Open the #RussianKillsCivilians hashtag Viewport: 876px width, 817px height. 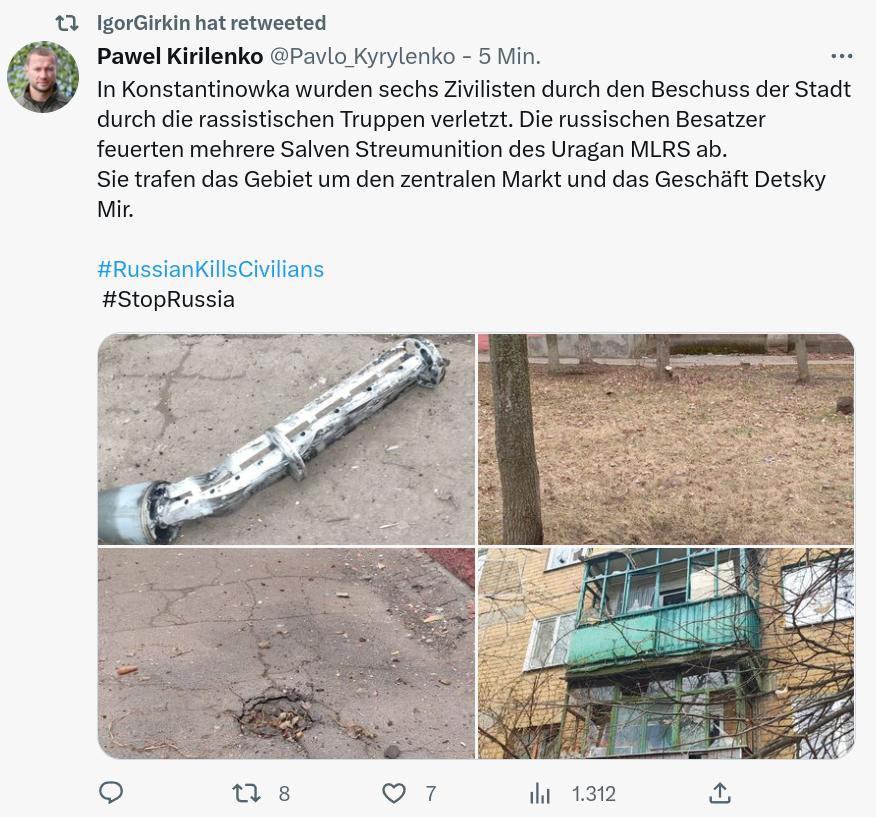tap(211, 269)
